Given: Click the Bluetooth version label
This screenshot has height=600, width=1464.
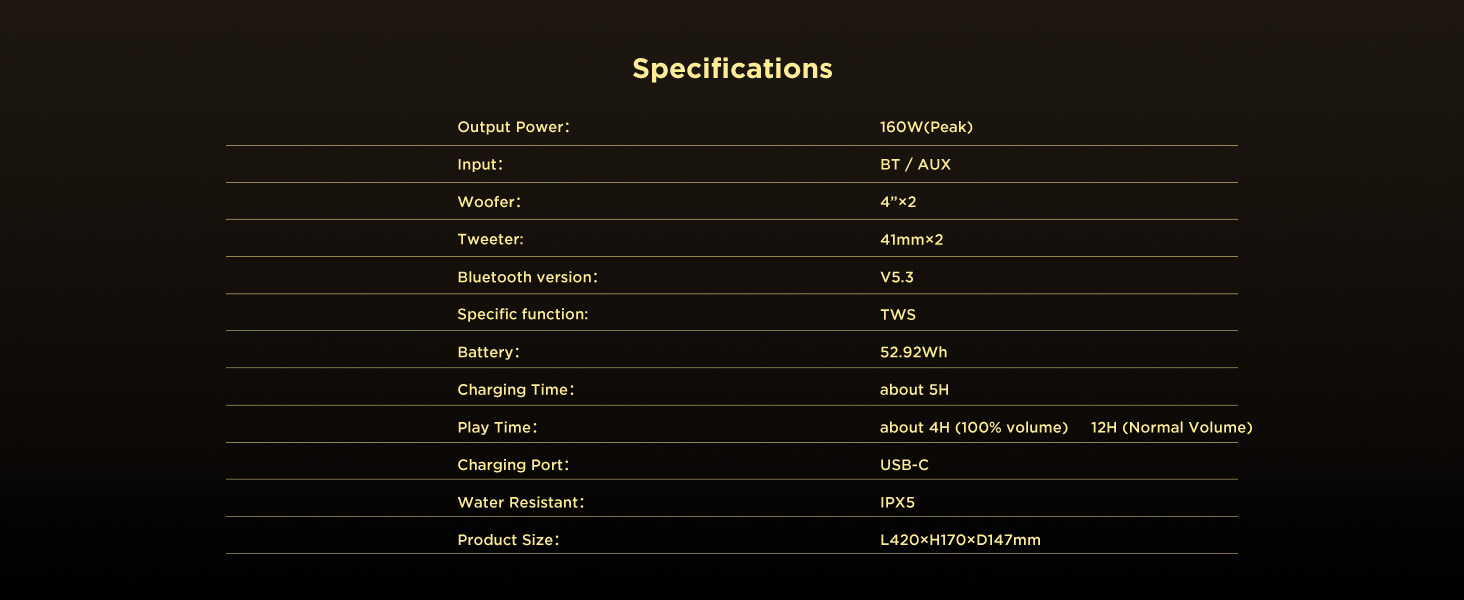Looking at the screenshot, I should pyautogui.click(x=527, y=277).
